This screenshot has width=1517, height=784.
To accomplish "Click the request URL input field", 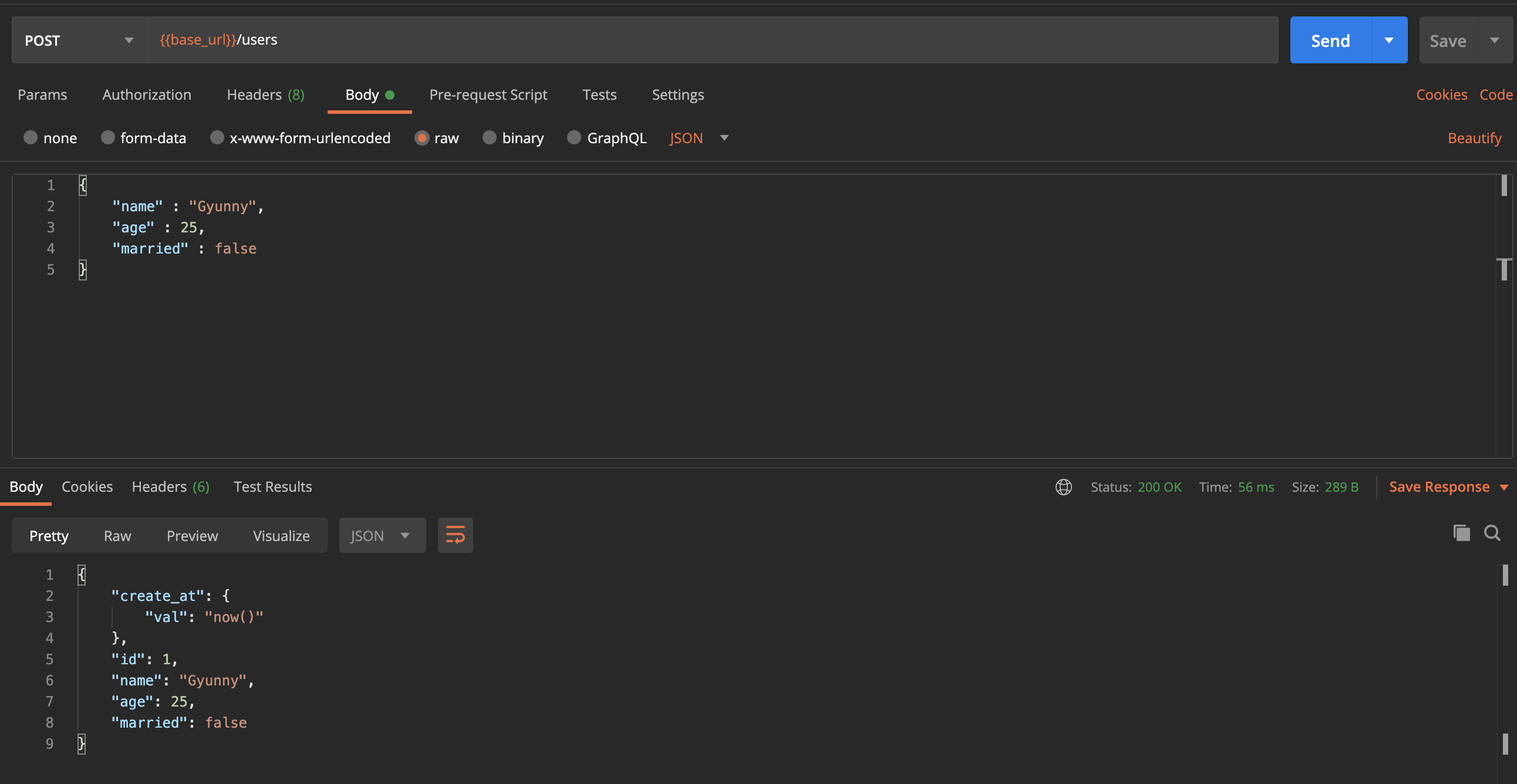I will [707, 40].
